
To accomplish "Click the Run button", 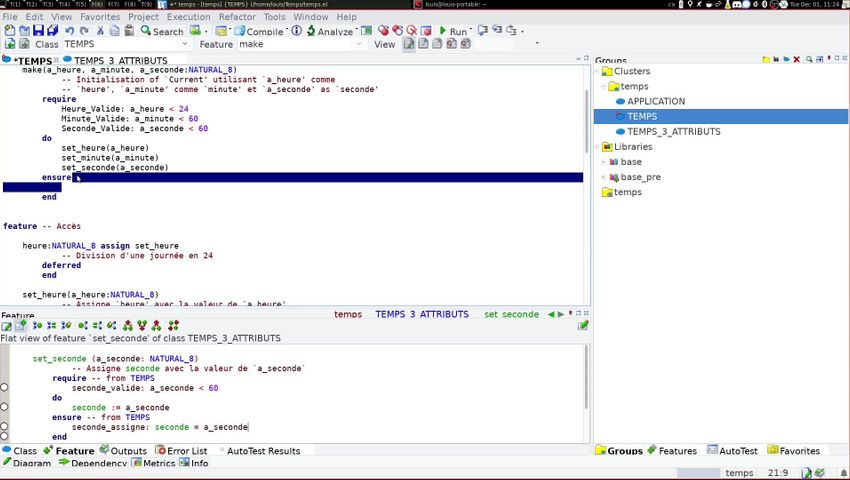I will point(453,31).
